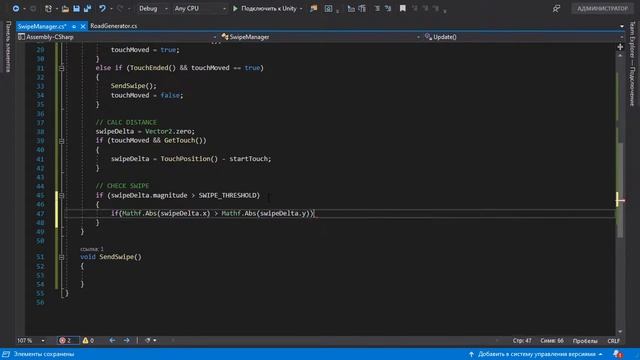This screenshot has height=360, width=640.
Task: Click the line number indicator Стр: 47
Action: 522,340
